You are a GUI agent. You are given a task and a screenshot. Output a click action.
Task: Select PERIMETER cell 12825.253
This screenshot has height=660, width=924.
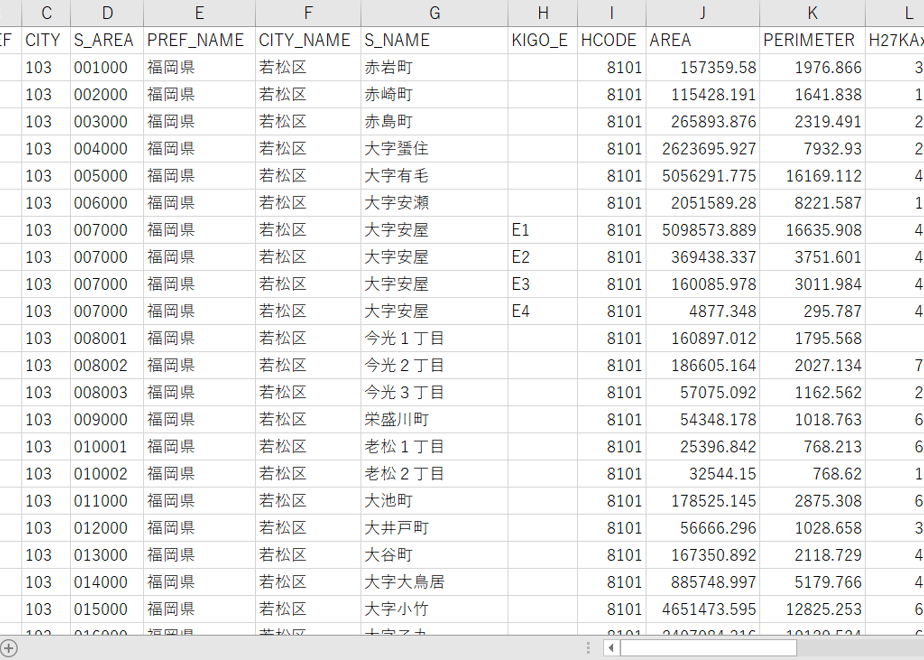coord(813,609)
